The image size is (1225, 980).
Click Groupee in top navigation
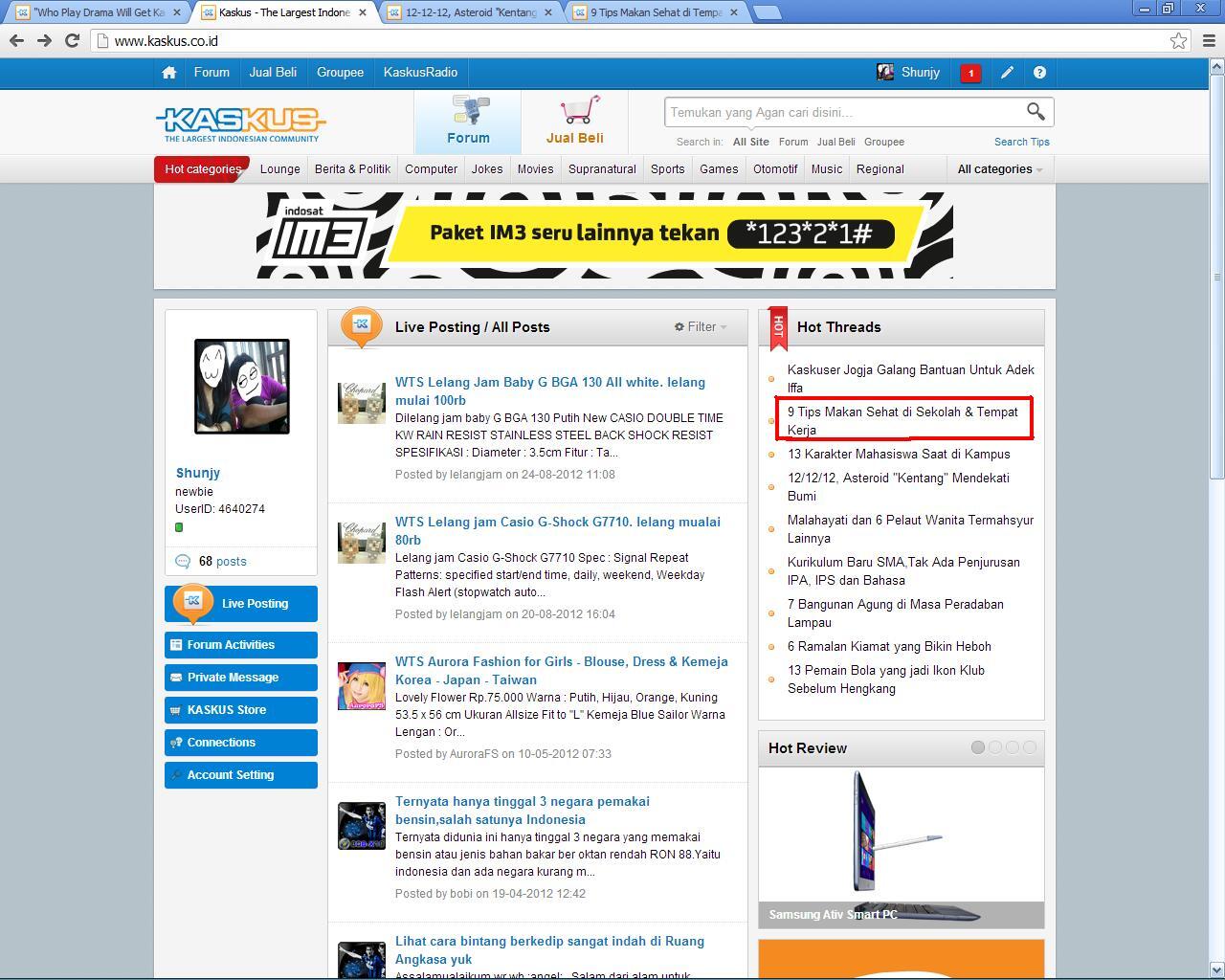click(340, 72)
